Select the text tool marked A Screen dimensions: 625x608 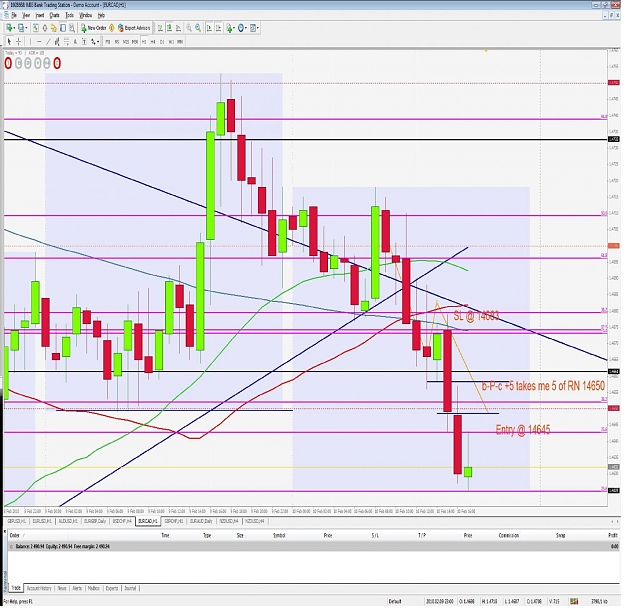[75, 41]
